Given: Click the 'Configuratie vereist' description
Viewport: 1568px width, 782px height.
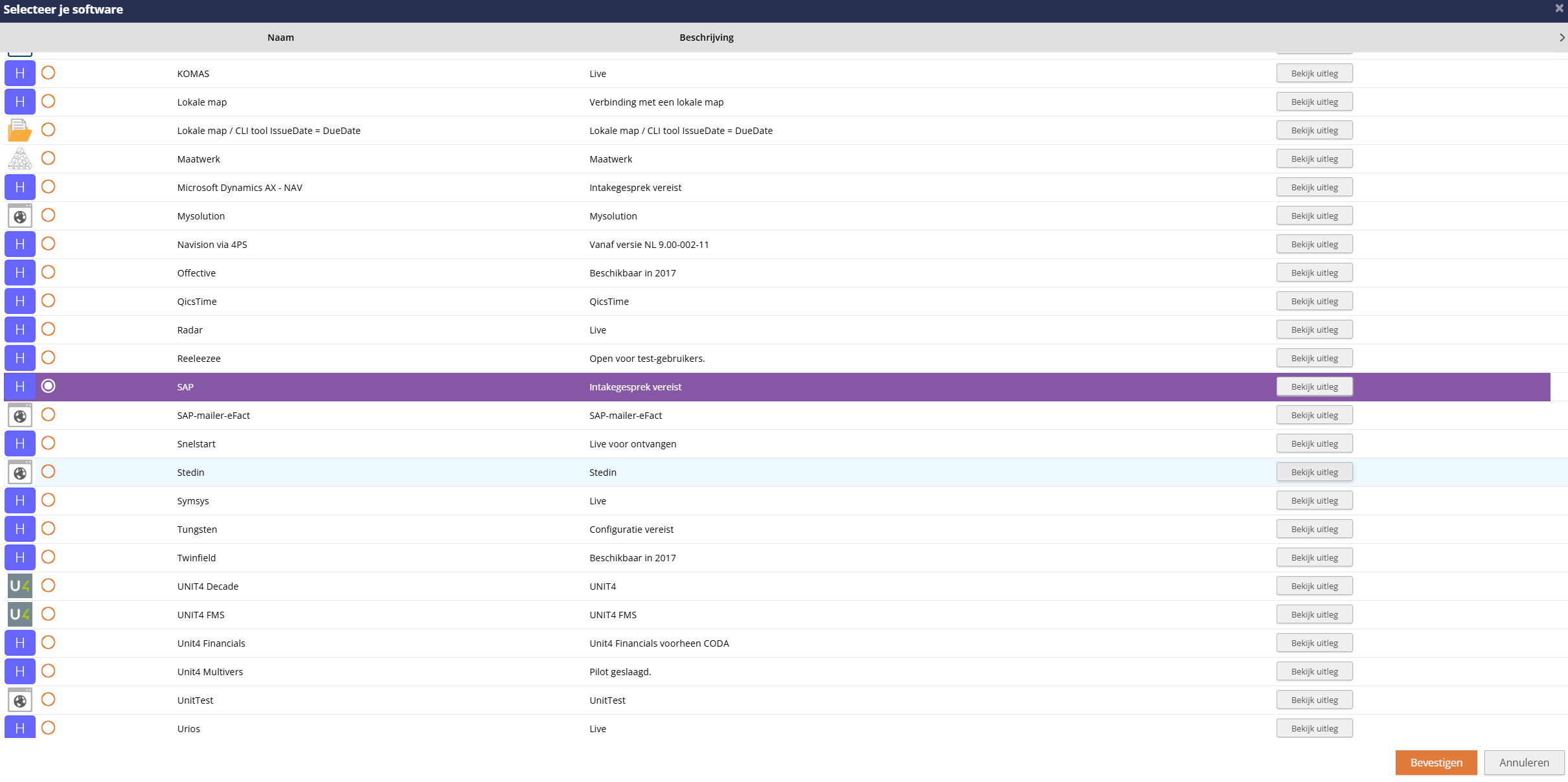Looking at the screenshot, I should pos(631,530).
